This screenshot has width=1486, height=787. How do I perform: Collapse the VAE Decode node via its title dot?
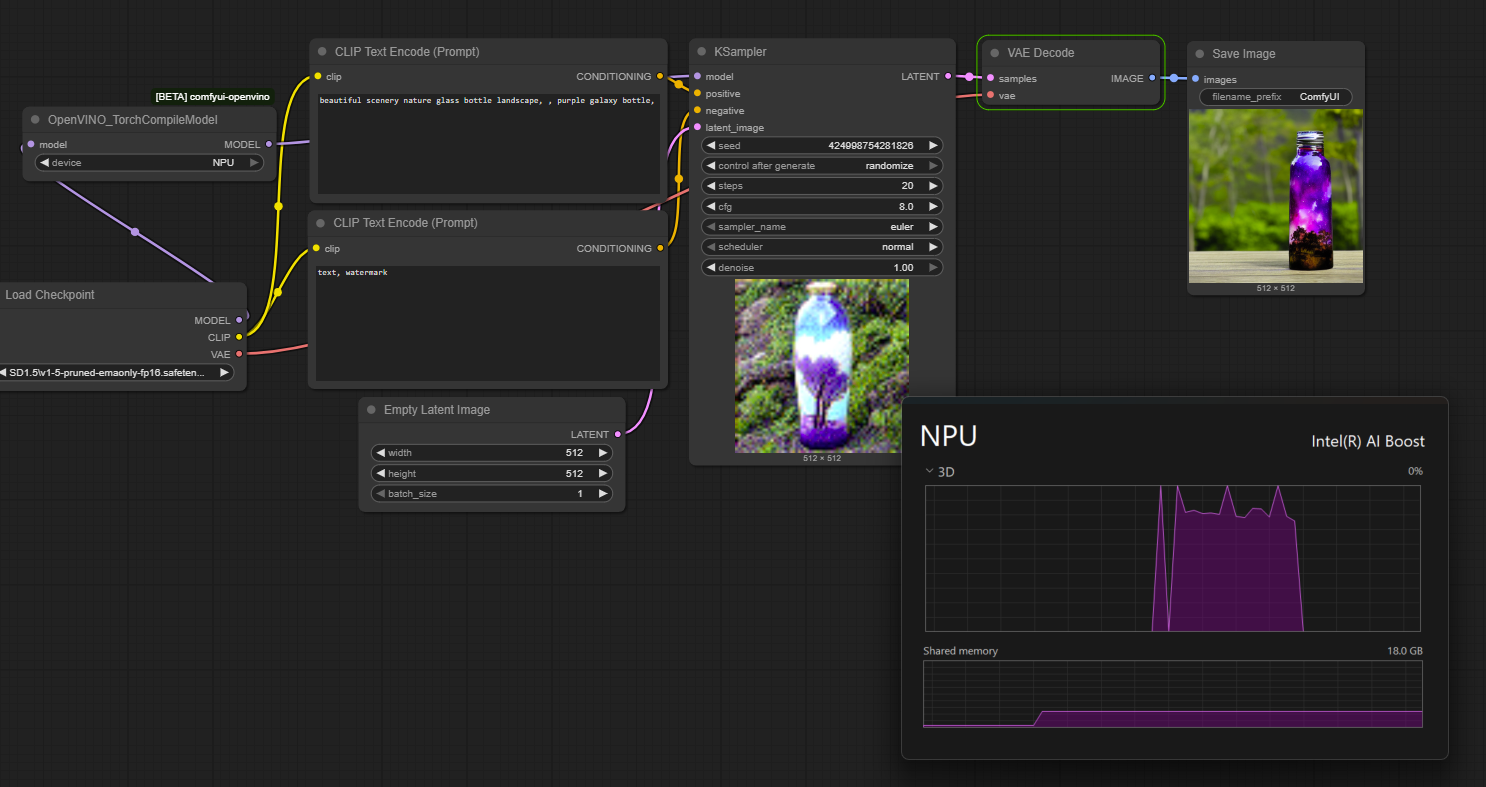pos(995,53)
